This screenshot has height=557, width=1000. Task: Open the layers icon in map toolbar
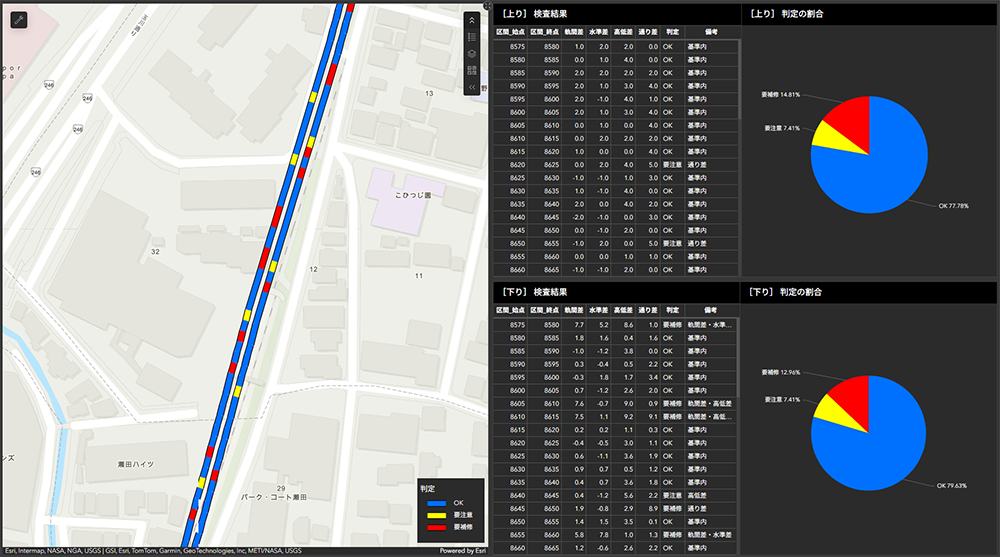click(472, 53)
